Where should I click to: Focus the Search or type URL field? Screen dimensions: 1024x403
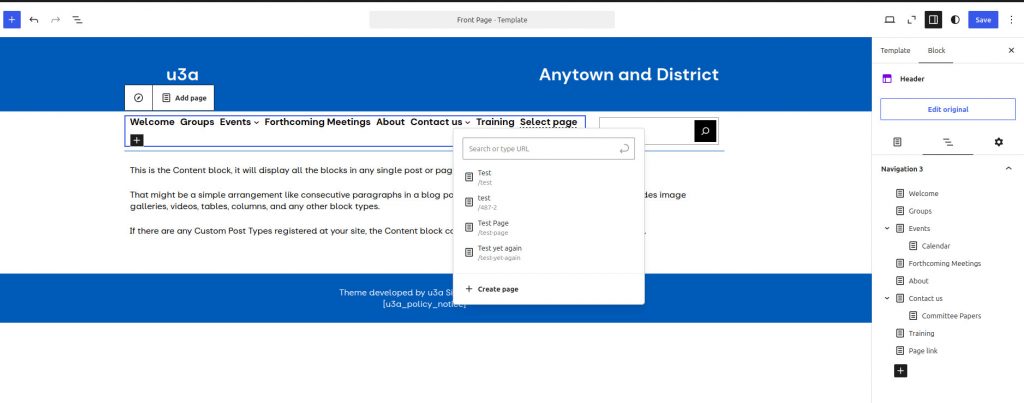549,148
